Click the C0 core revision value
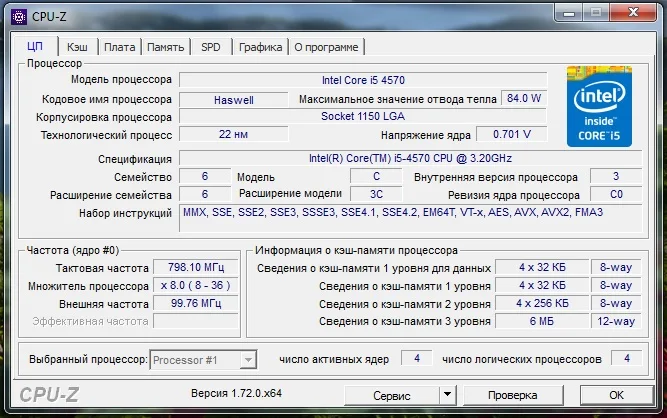The height and width of the screenshot is (418, 667). pos(616,194)
